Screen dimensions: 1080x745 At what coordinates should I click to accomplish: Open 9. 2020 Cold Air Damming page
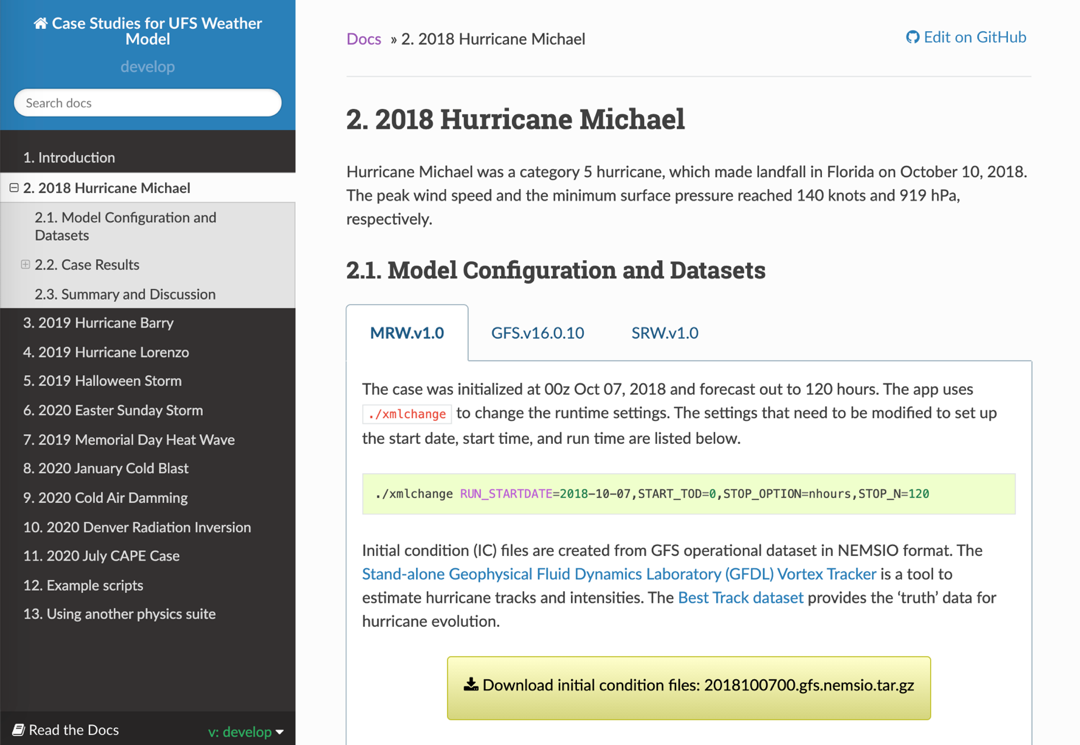[147, 498]
